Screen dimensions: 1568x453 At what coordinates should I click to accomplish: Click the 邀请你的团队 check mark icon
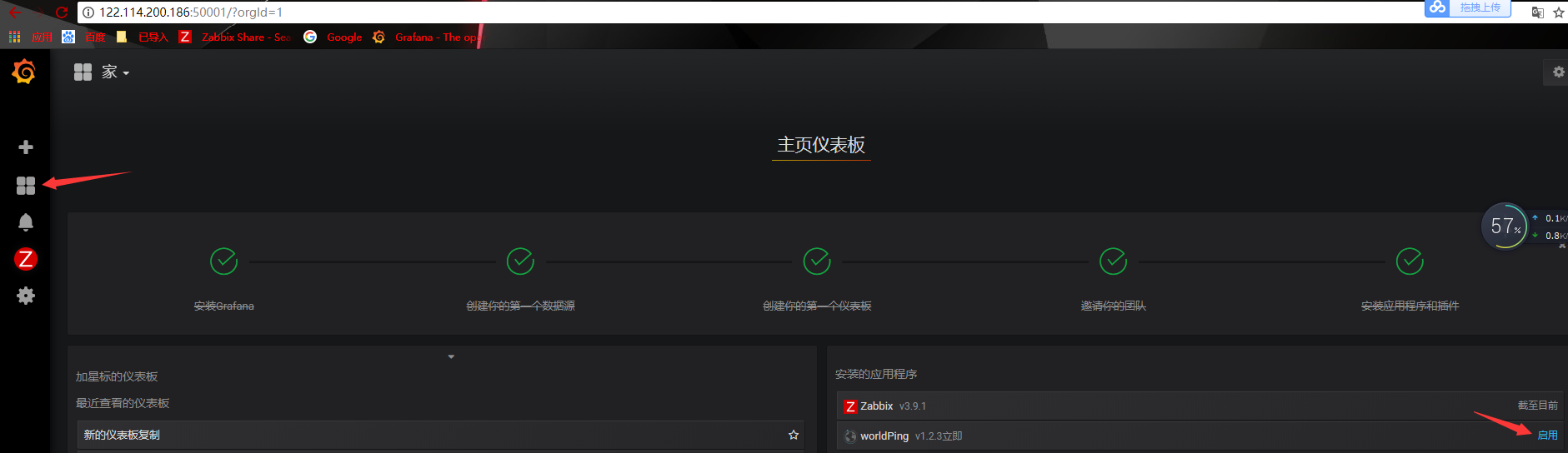[1114, 261]
